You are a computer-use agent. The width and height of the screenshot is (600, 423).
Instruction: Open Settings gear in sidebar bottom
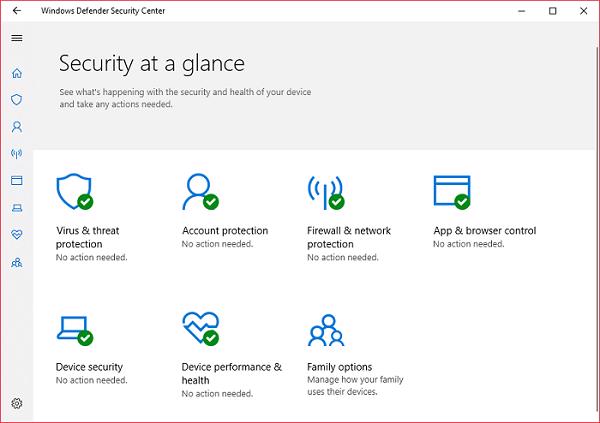click(17, 403)
